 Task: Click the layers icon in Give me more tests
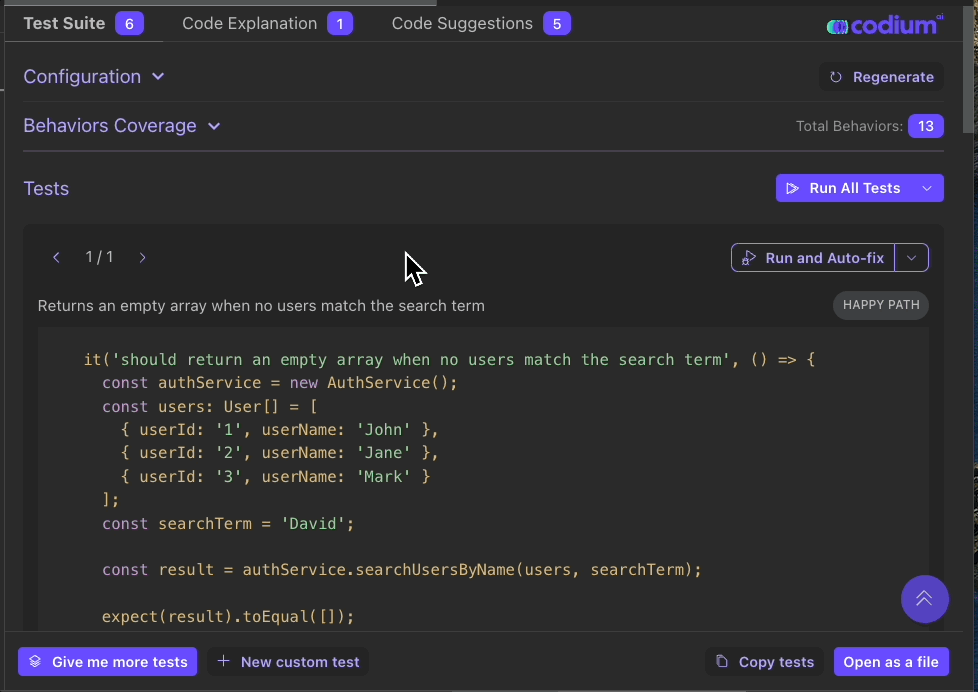point(35,662)
